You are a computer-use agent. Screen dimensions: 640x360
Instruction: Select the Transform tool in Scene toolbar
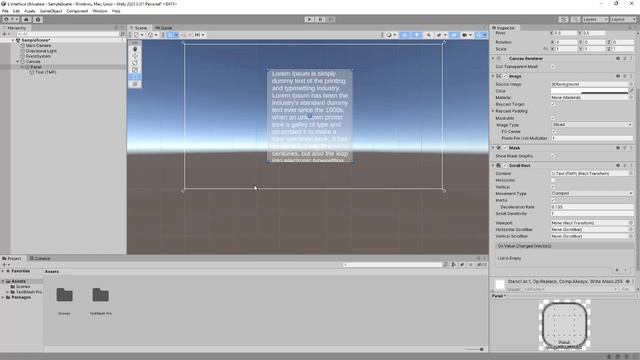pos(135,84)
